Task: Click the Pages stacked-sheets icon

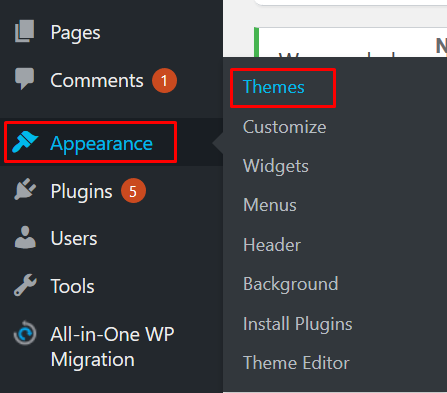Action: tap(25, 31)
